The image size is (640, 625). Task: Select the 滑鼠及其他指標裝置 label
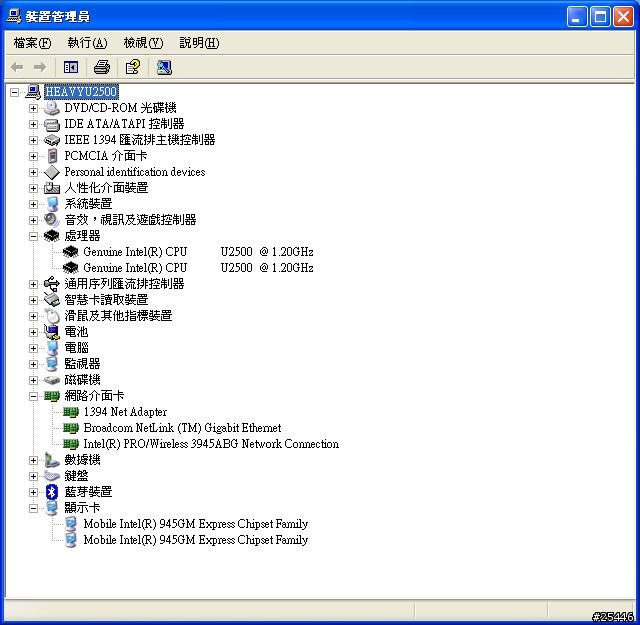point(118,316)
